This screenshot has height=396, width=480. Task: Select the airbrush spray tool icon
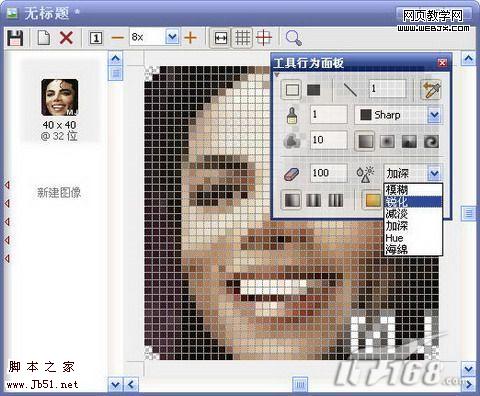point(293,140)
